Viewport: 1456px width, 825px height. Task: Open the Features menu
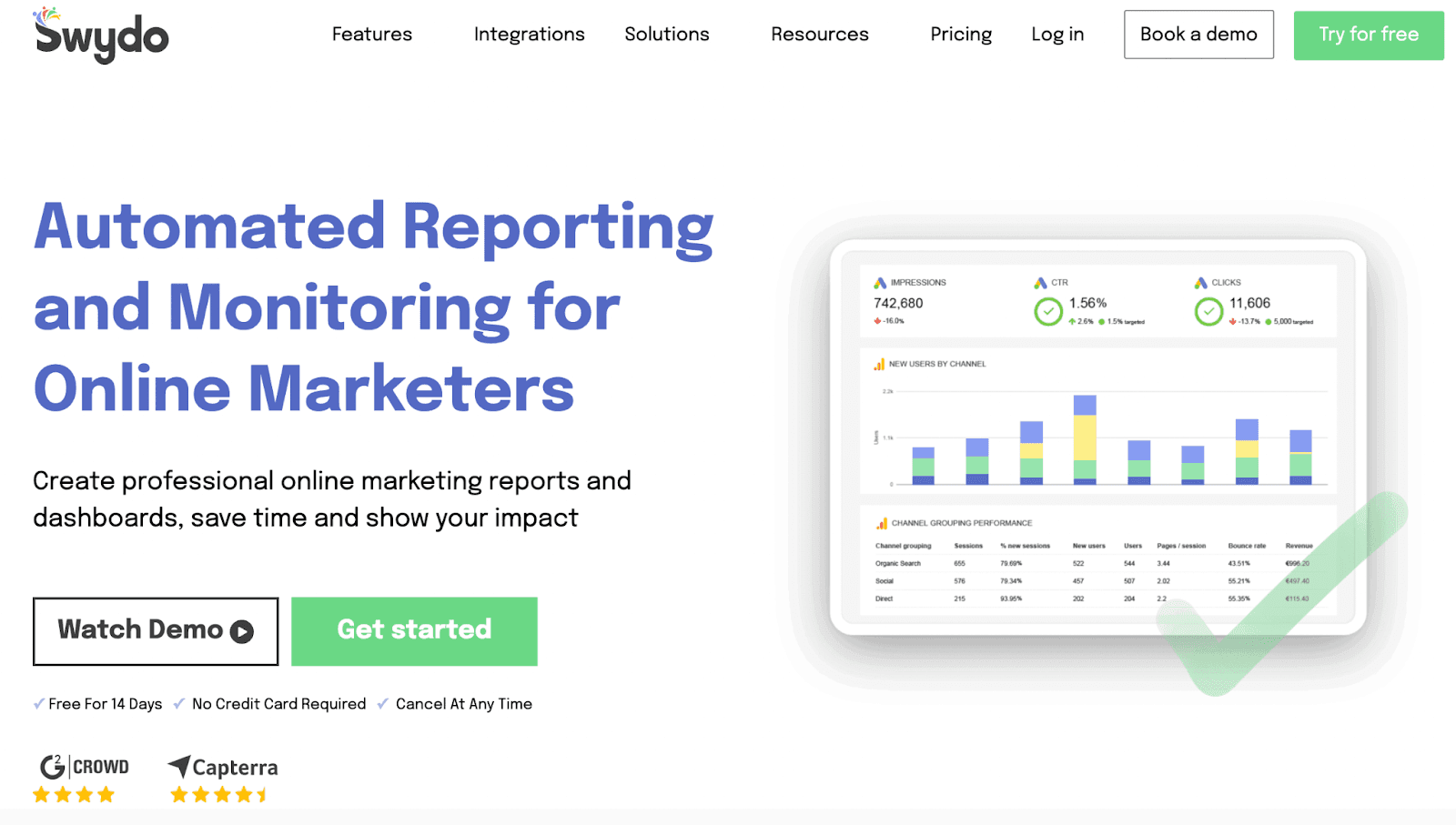[x=372, y=35]
